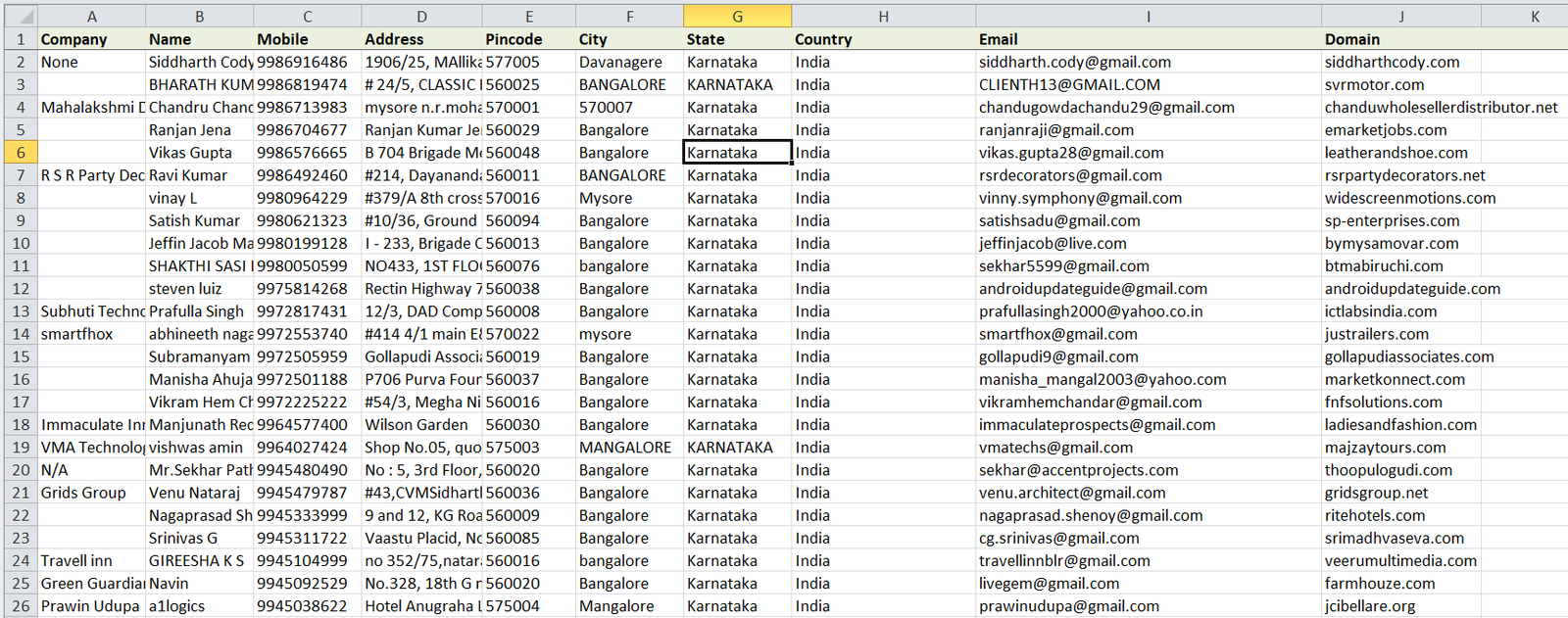Select the highlighted column G header
Screen dimensions: 1568x618
737,16
